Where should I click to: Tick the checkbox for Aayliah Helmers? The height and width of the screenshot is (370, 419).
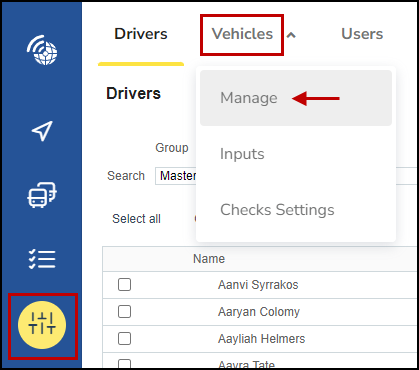tap(124, 339)
